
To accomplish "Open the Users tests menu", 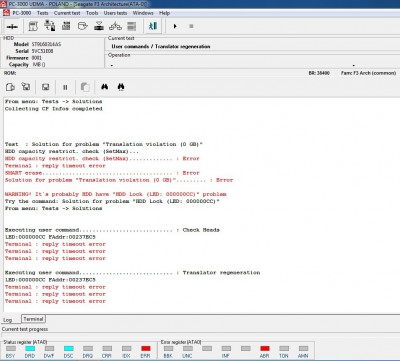I will pos(115,13).
